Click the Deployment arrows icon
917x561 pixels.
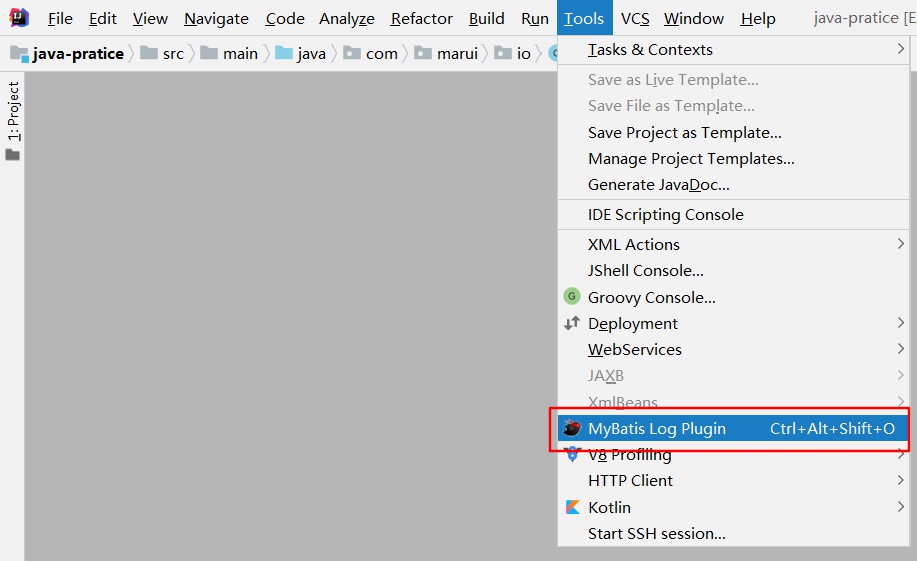point(572,323)
